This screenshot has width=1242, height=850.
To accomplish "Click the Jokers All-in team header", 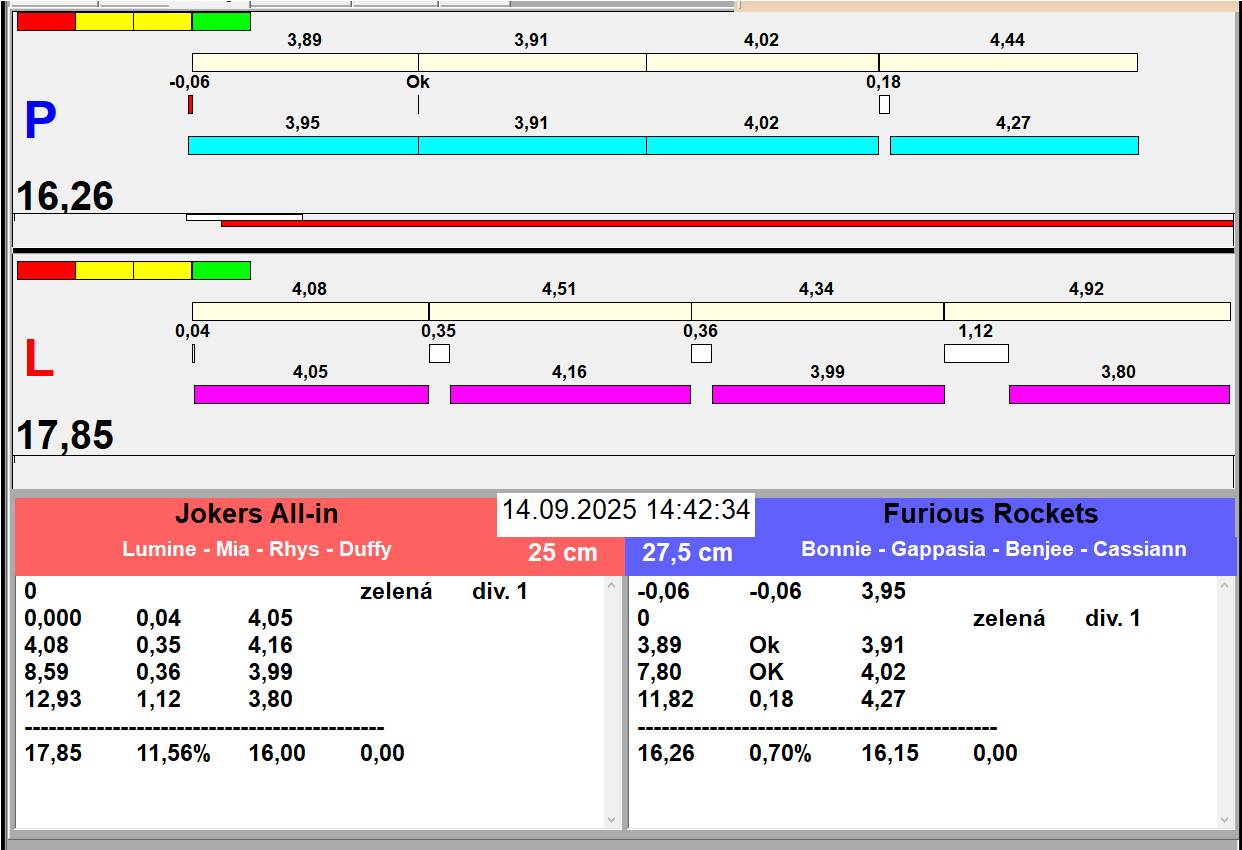I will (257, 514).
